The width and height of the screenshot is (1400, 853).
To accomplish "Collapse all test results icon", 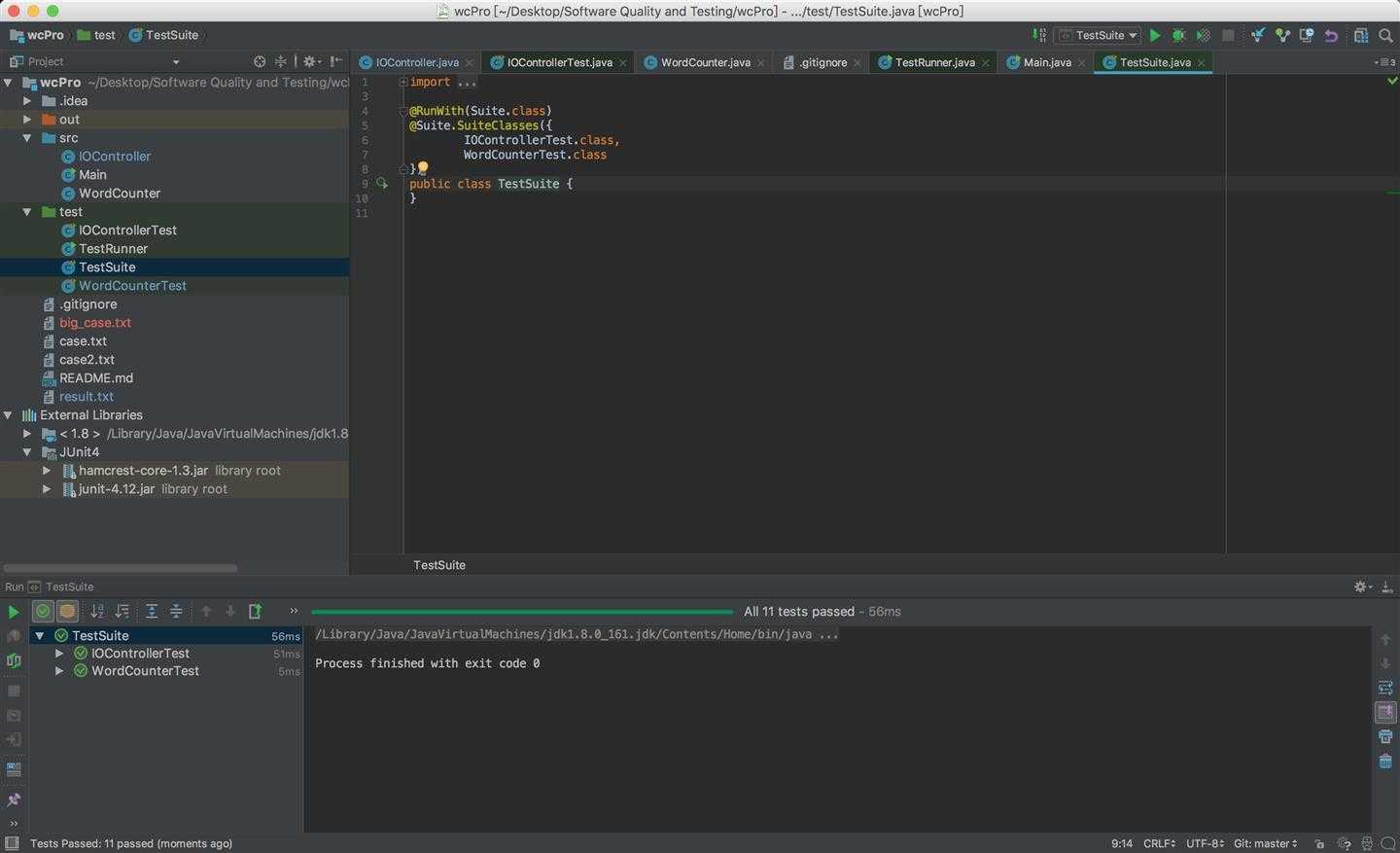I will tap(176, 611).
